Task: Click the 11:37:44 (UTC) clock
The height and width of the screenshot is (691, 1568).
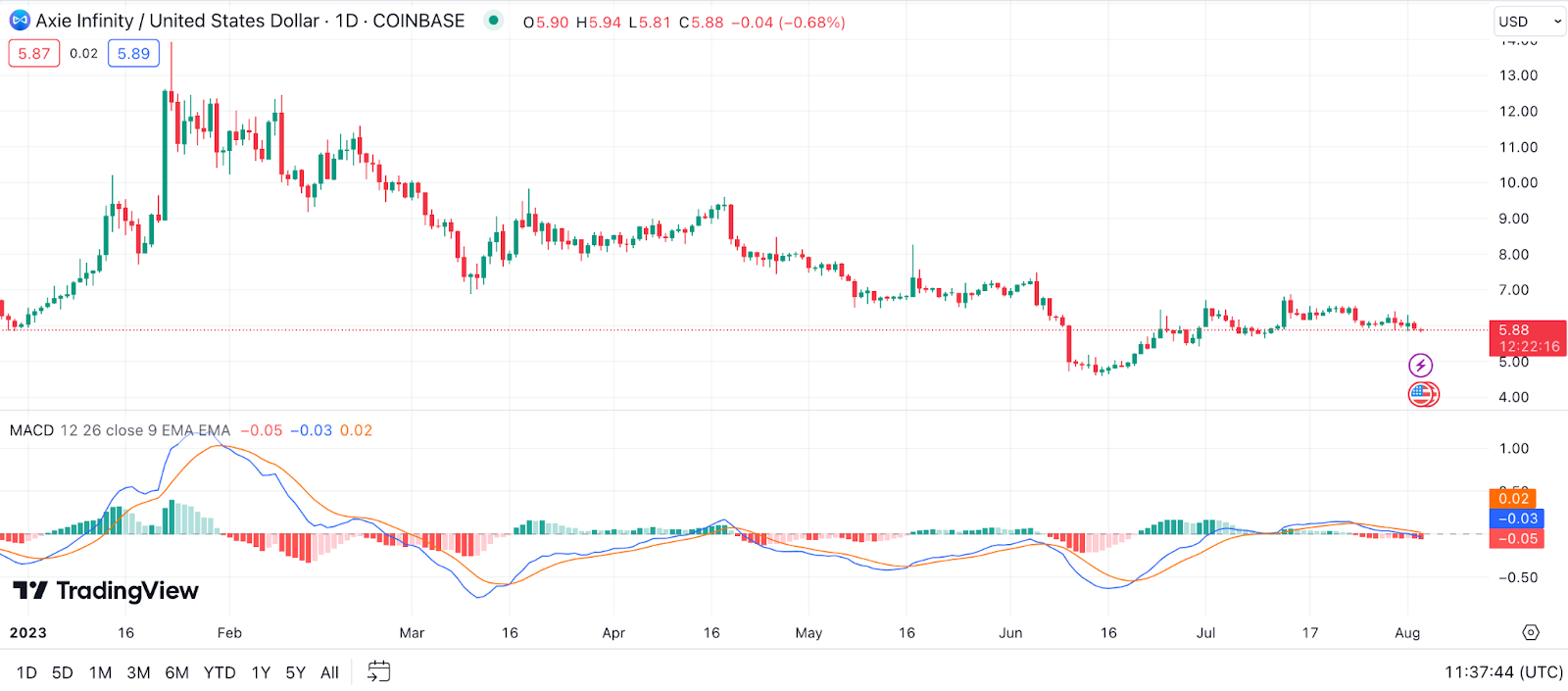Action: pos(1503,672)
